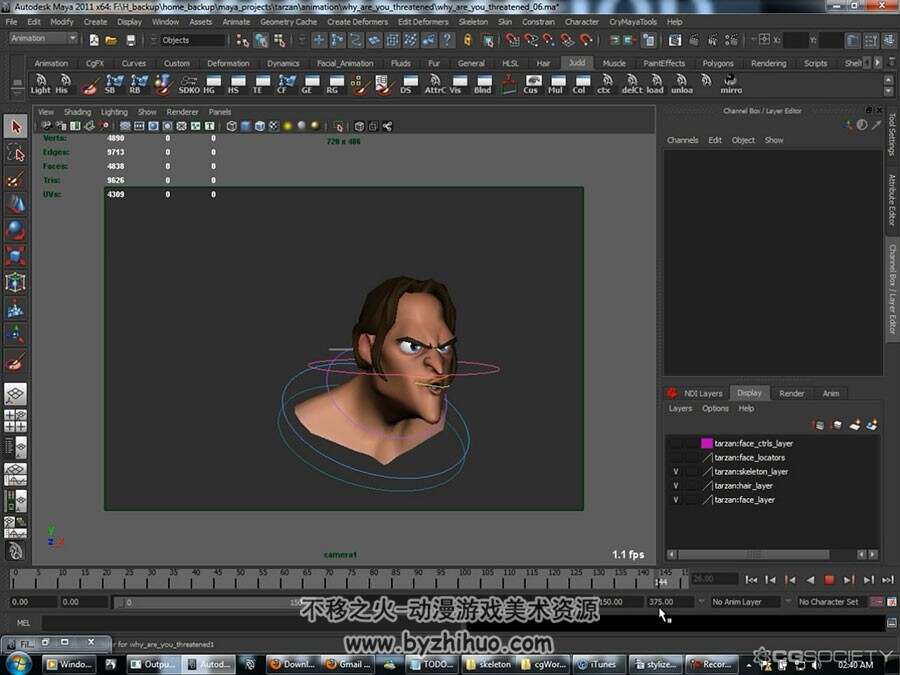The width and height of the screenshot is (900, 675).
Task: Toggle display type box of tarzan:skeleton_layer
Action: 692,472
